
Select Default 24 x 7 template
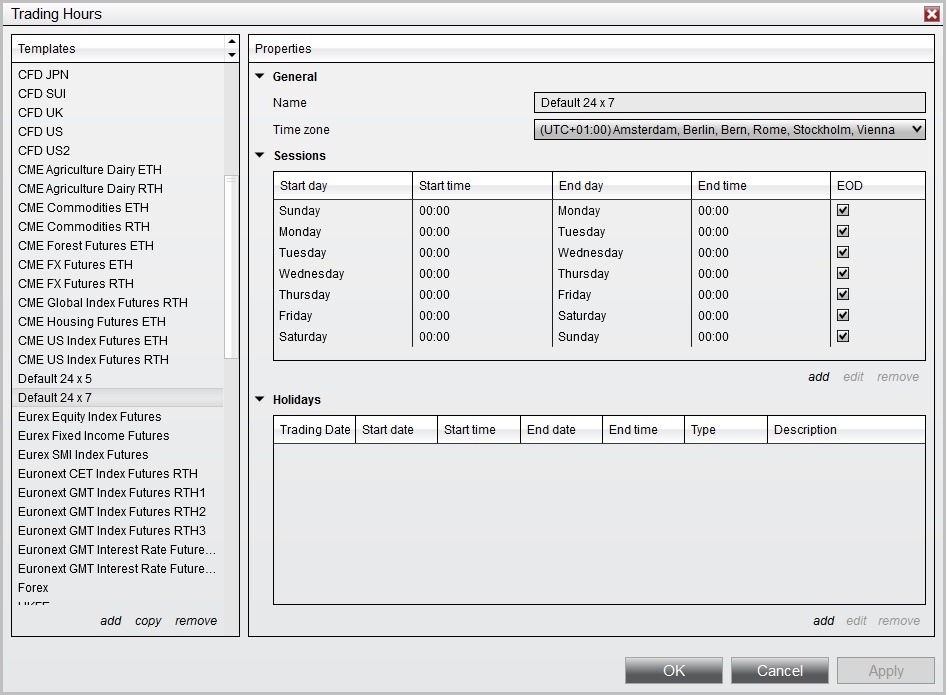click(x=117, y=397)
